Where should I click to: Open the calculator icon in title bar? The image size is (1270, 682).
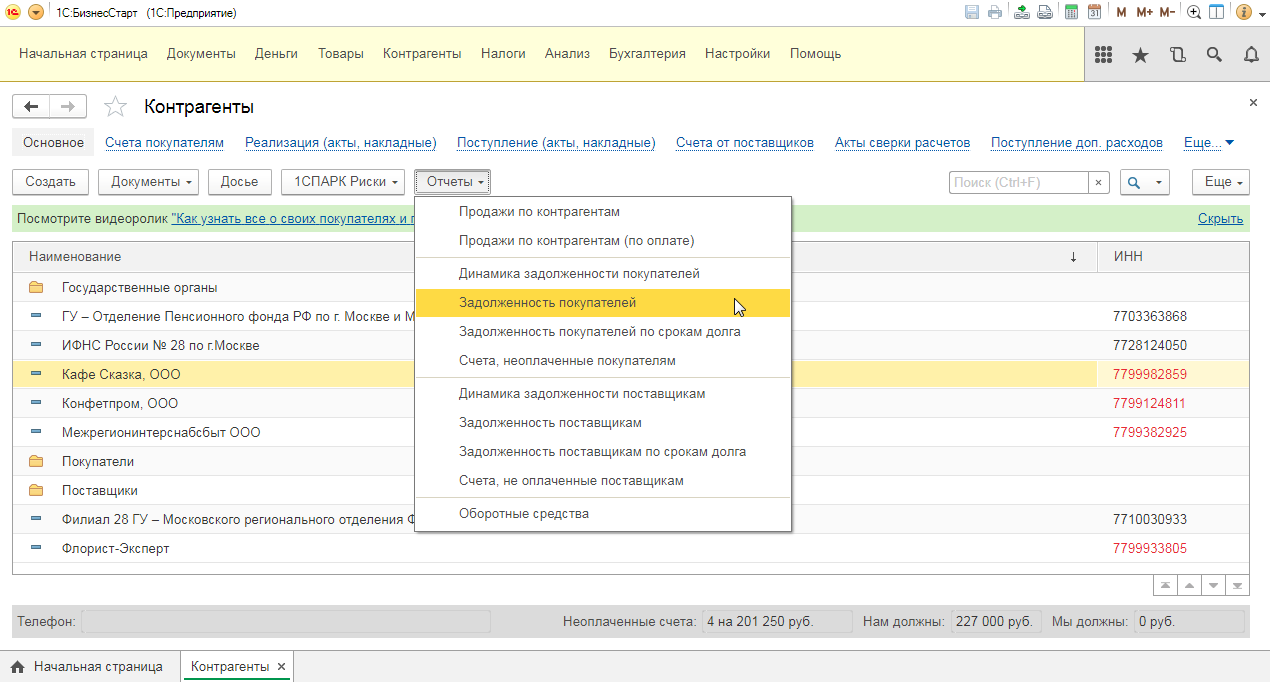pos(1071,12)
